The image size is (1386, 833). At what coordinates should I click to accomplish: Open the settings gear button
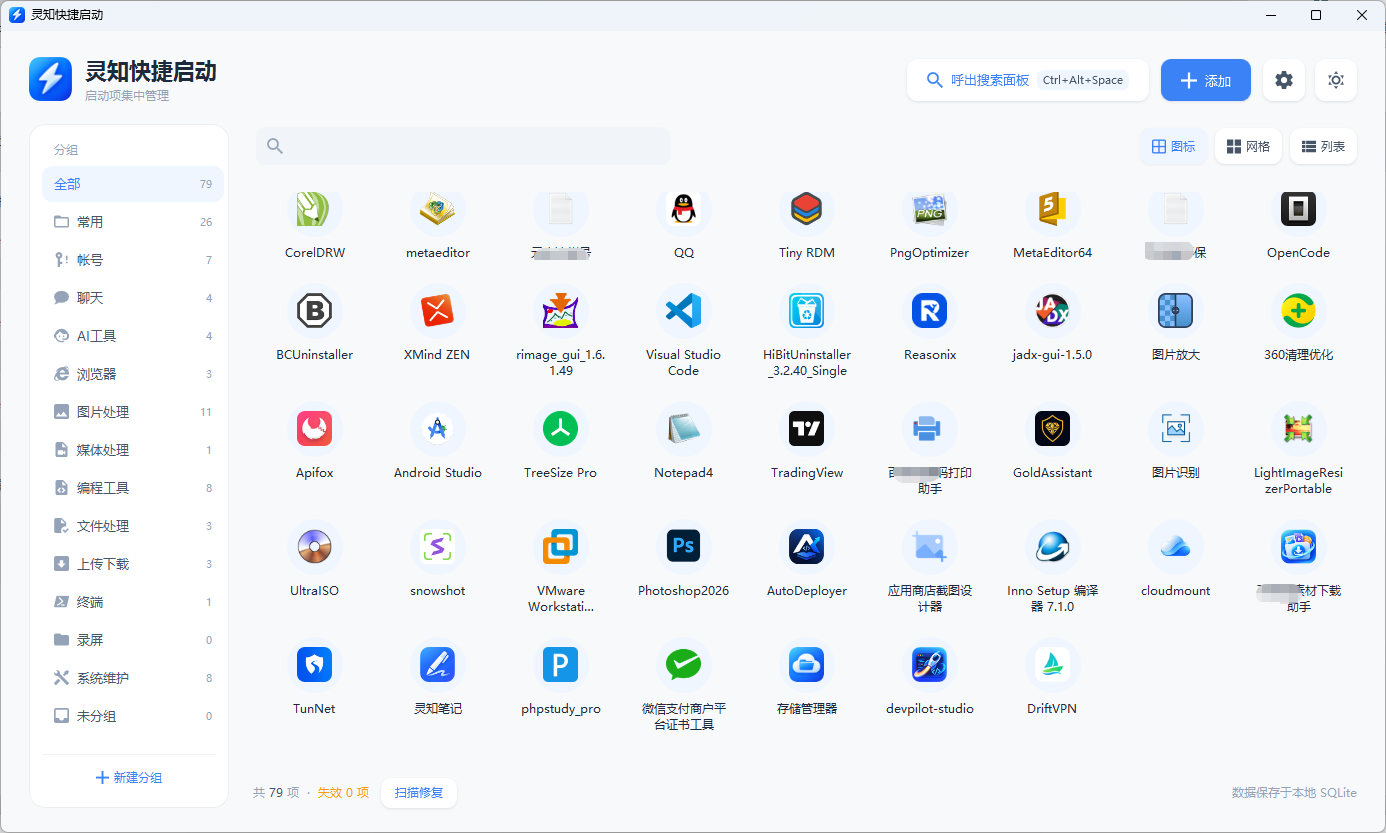(x=1284, y=80)
